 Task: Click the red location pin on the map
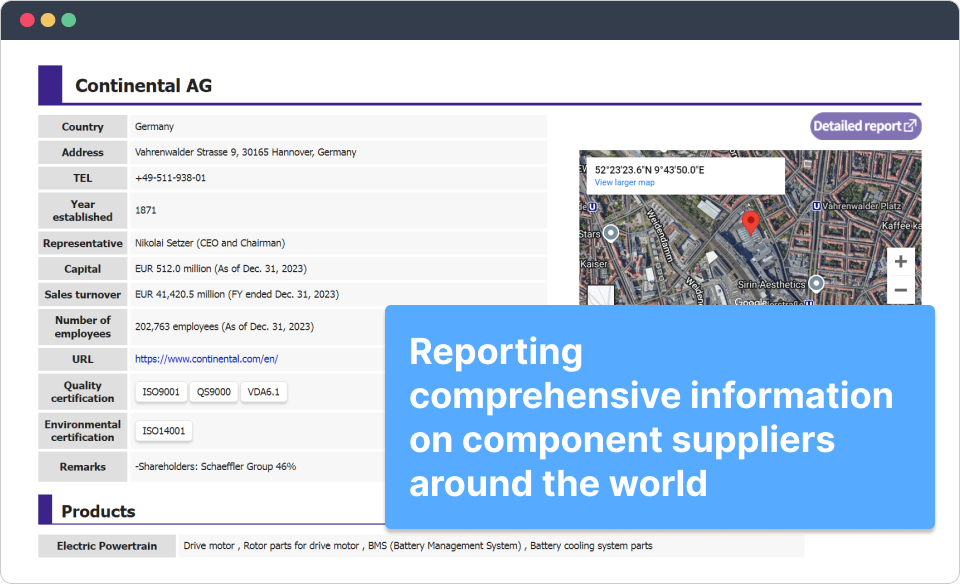751,222
